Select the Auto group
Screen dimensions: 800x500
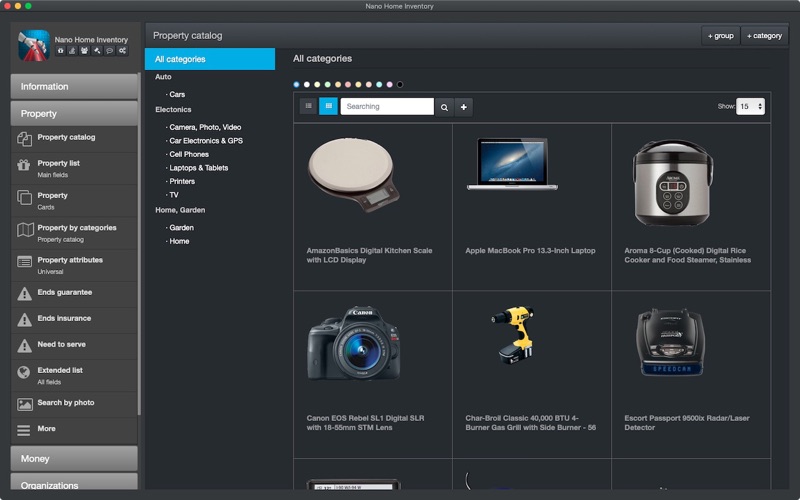(163, 77)
